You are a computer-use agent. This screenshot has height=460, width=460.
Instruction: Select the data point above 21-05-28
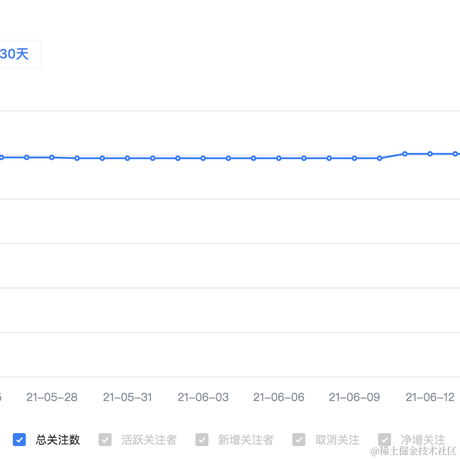tap(52, 157)
